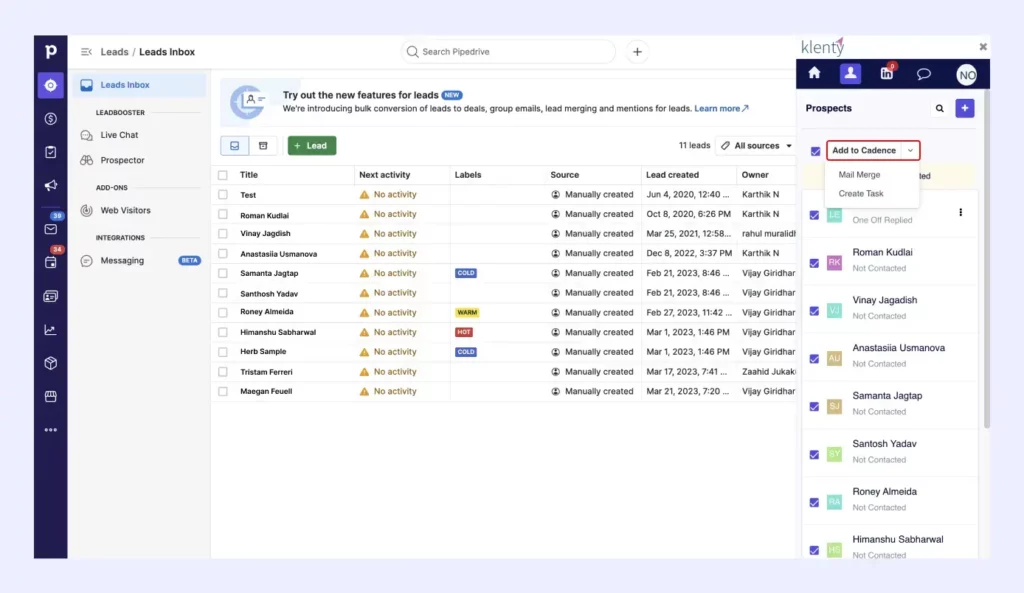Open kebab menu on One Off Replied prospect
Screen dimensions: 1024x593
click(961, 212)
